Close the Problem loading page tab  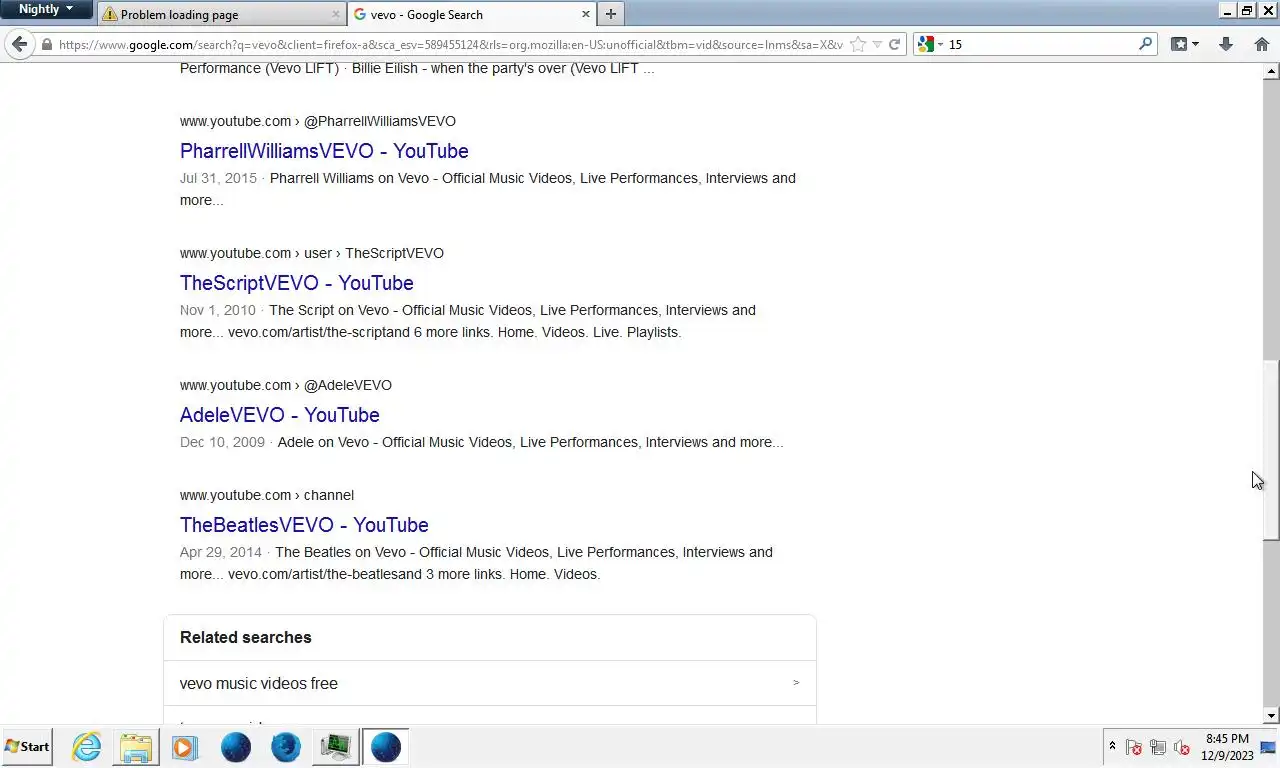(x=335, y=14)
